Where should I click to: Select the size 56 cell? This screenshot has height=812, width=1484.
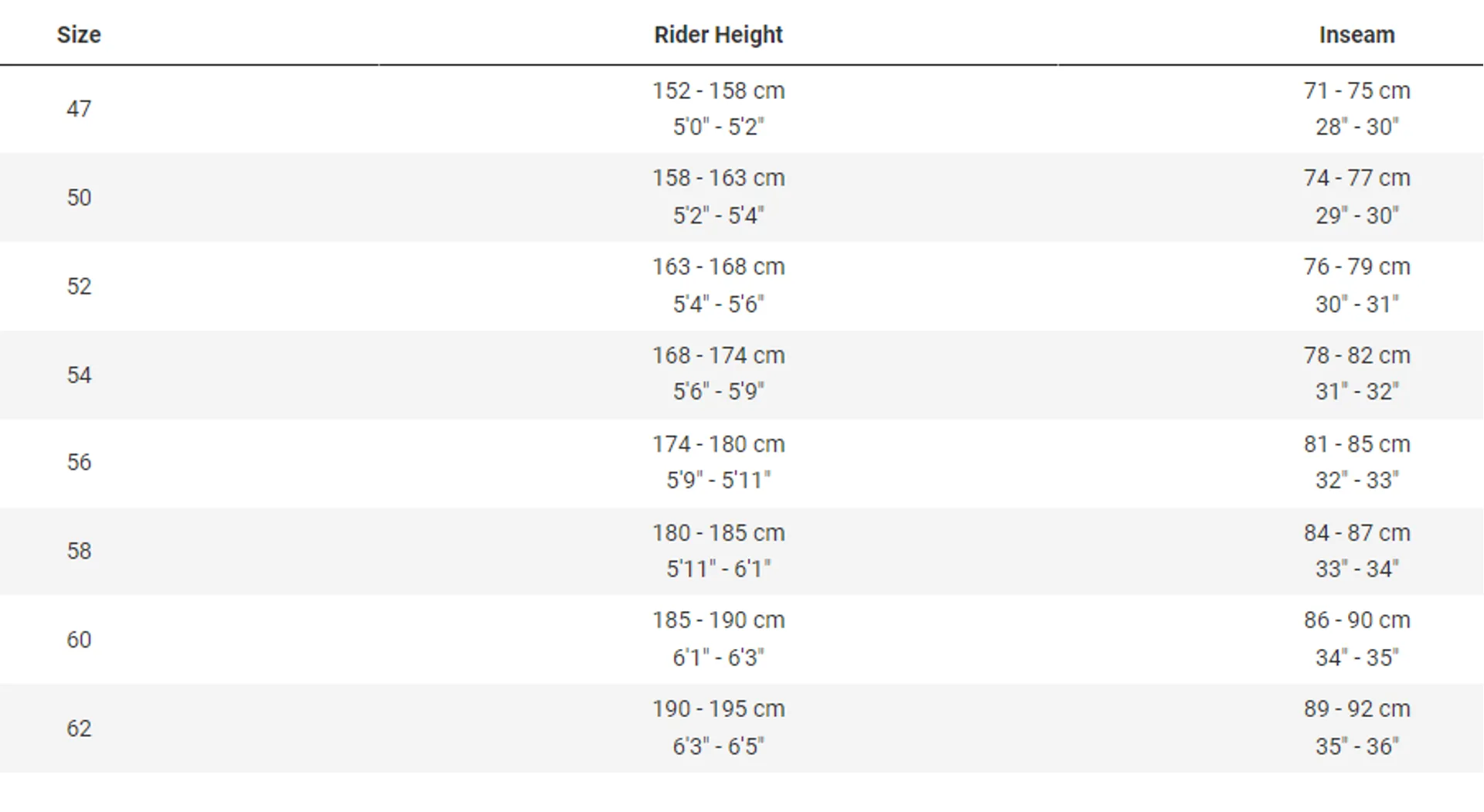[79, 463]
